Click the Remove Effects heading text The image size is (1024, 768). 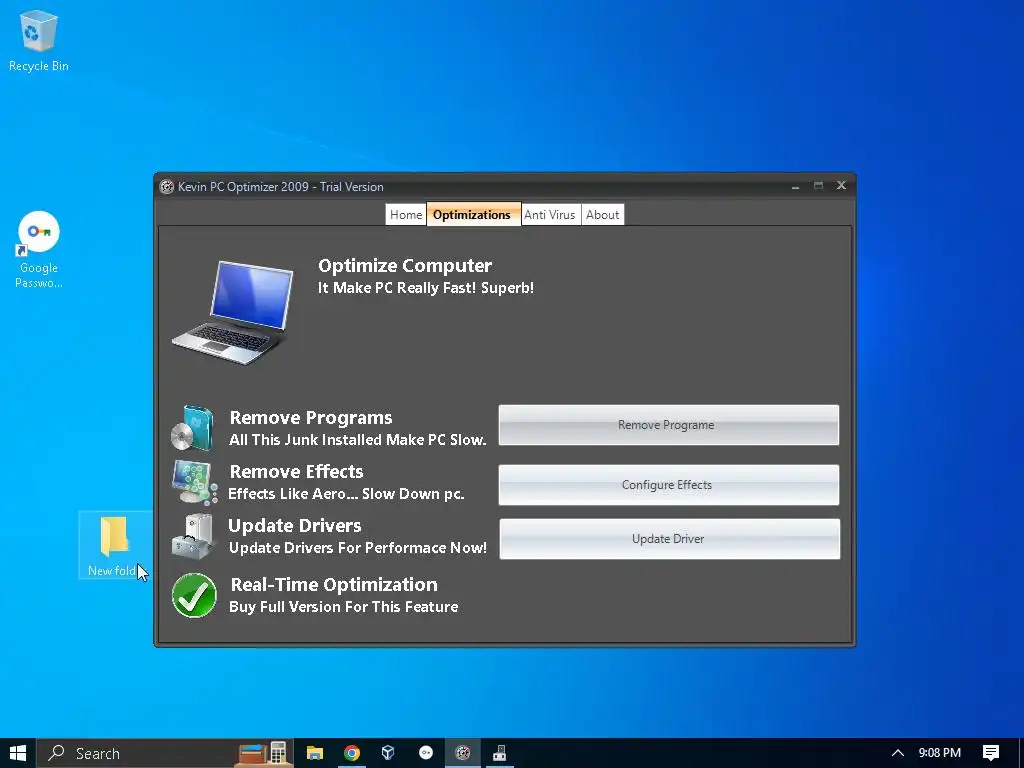click(296, 472)
